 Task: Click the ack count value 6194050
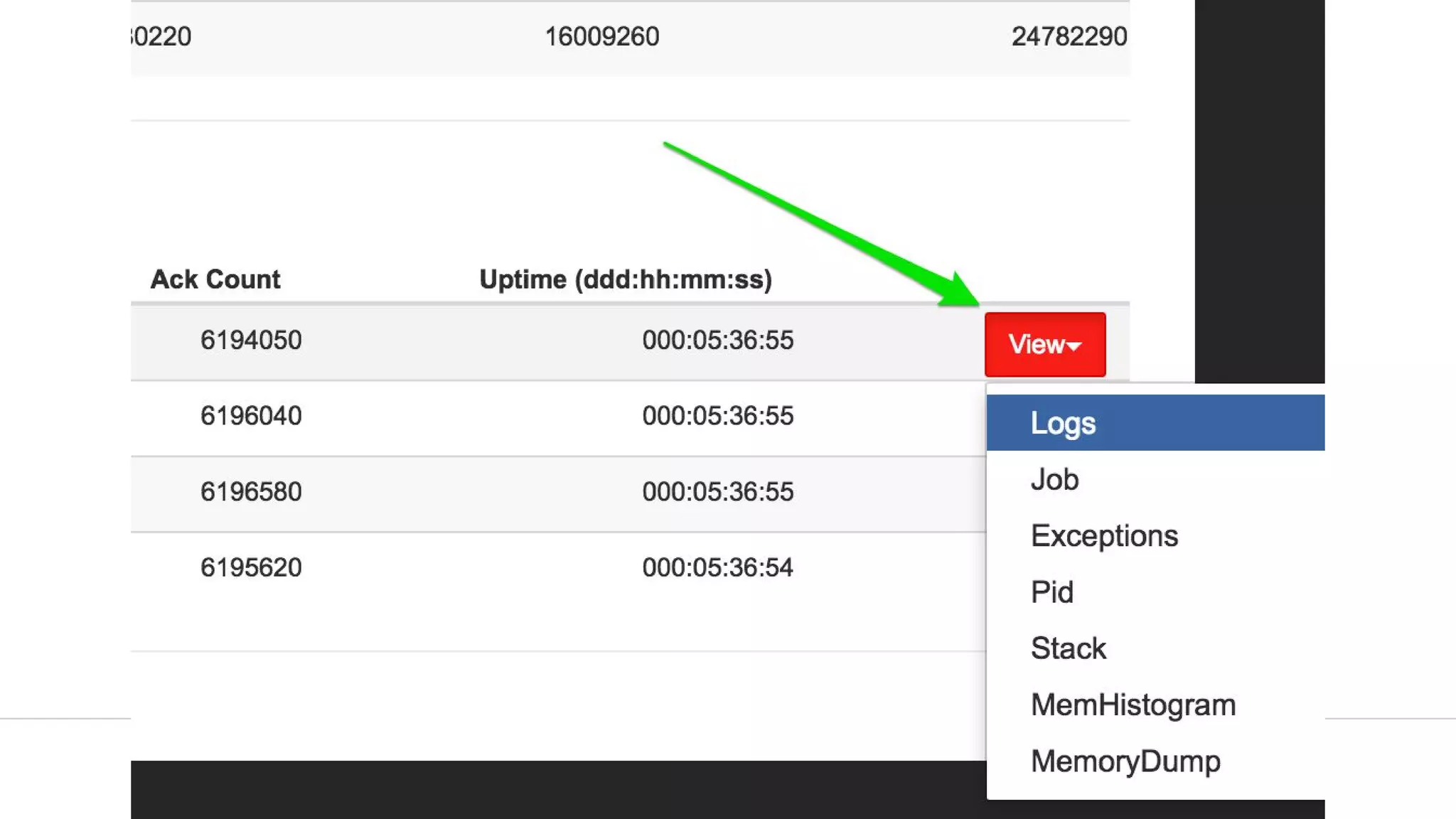[x=251, y=340]
